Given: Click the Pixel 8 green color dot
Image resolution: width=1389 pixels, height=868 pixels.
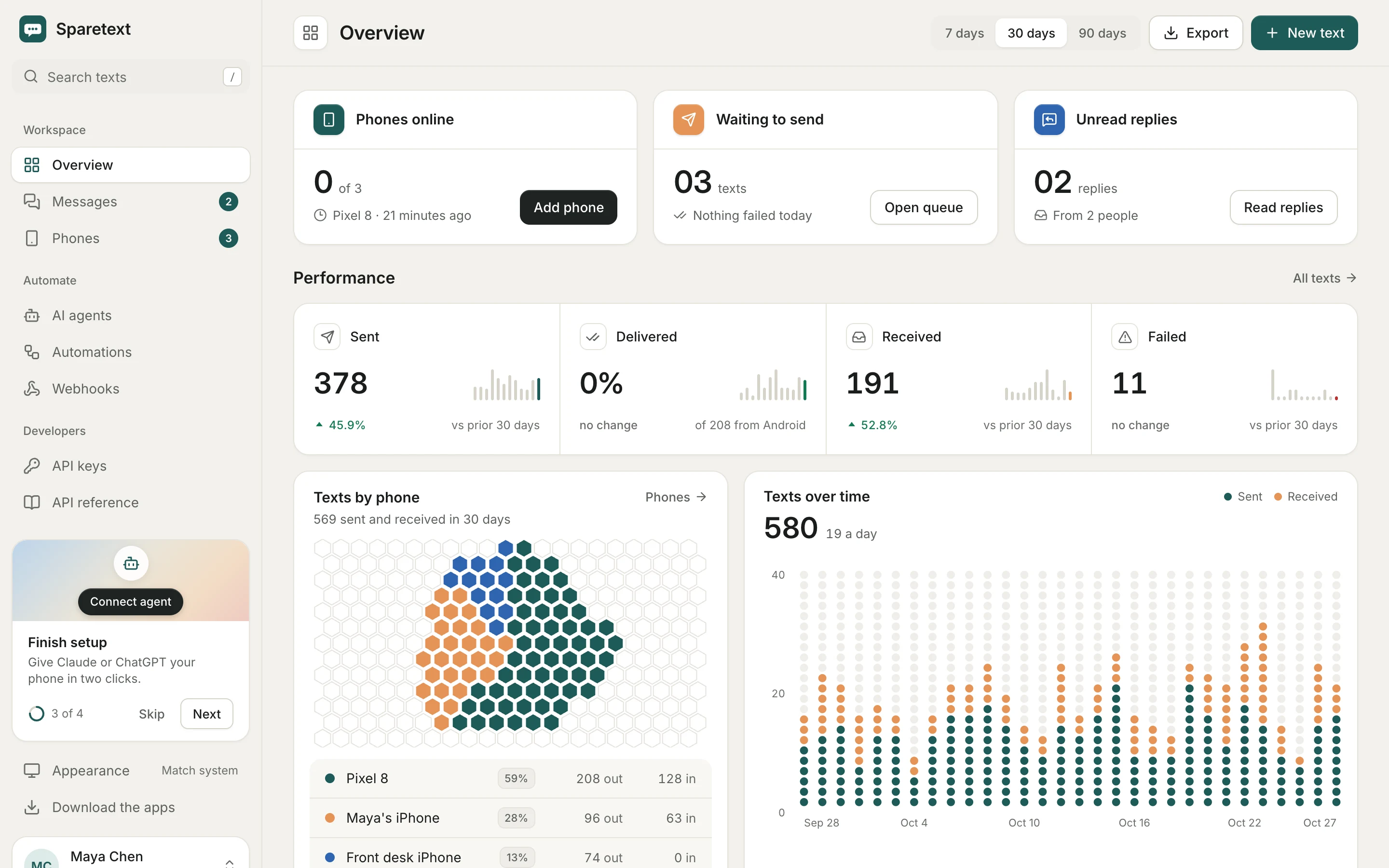Looking at the screenshot, I should 330,778.
